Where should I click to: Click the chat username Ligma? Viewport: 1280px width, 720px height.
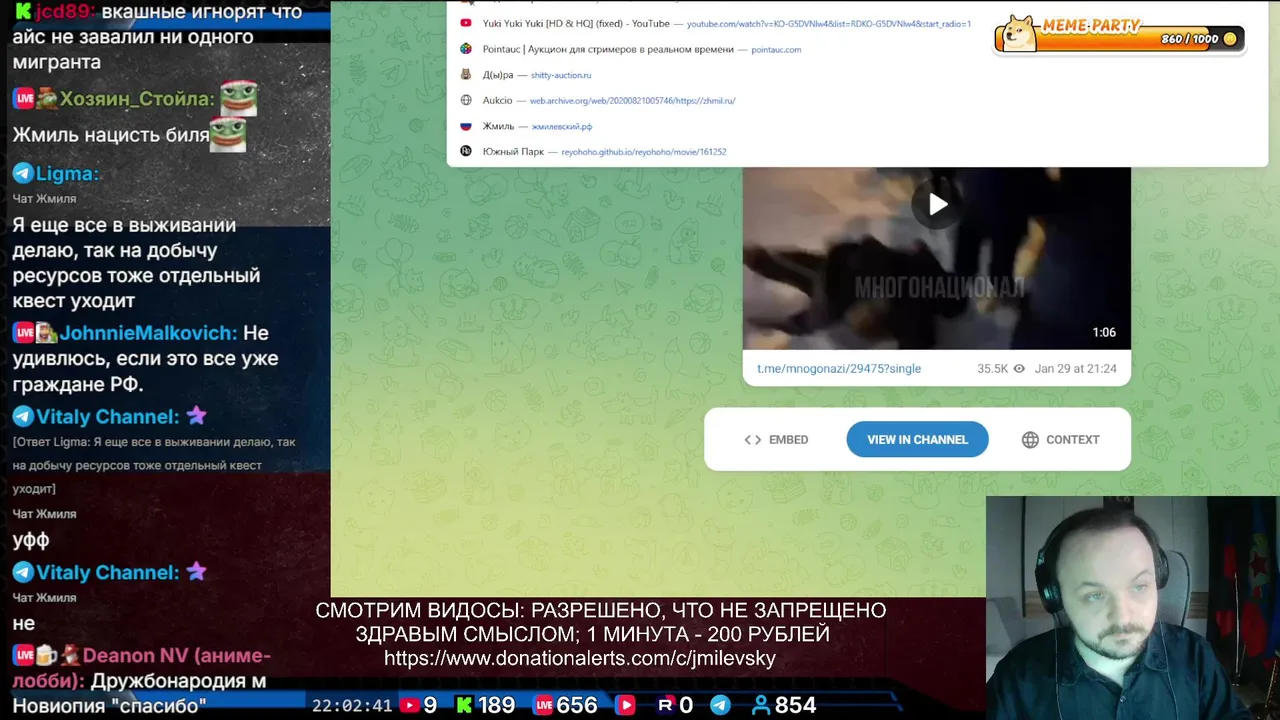coord(68,173)
